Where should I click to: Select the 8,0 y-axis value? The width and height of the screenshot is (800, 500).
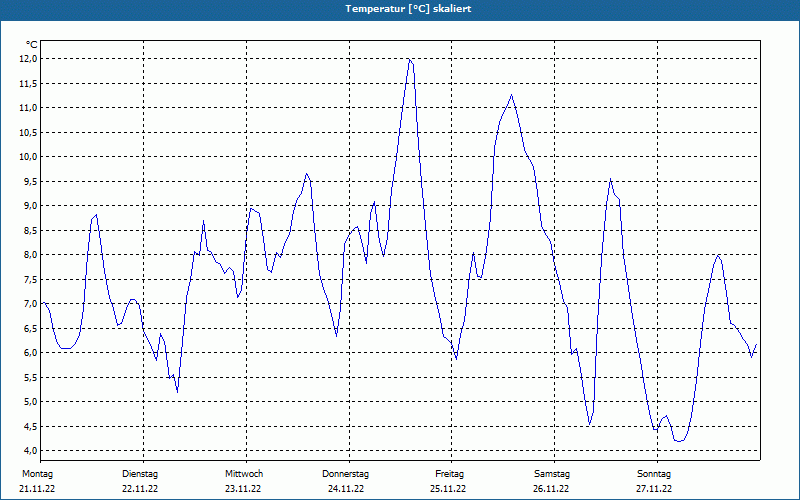(31, 255)
